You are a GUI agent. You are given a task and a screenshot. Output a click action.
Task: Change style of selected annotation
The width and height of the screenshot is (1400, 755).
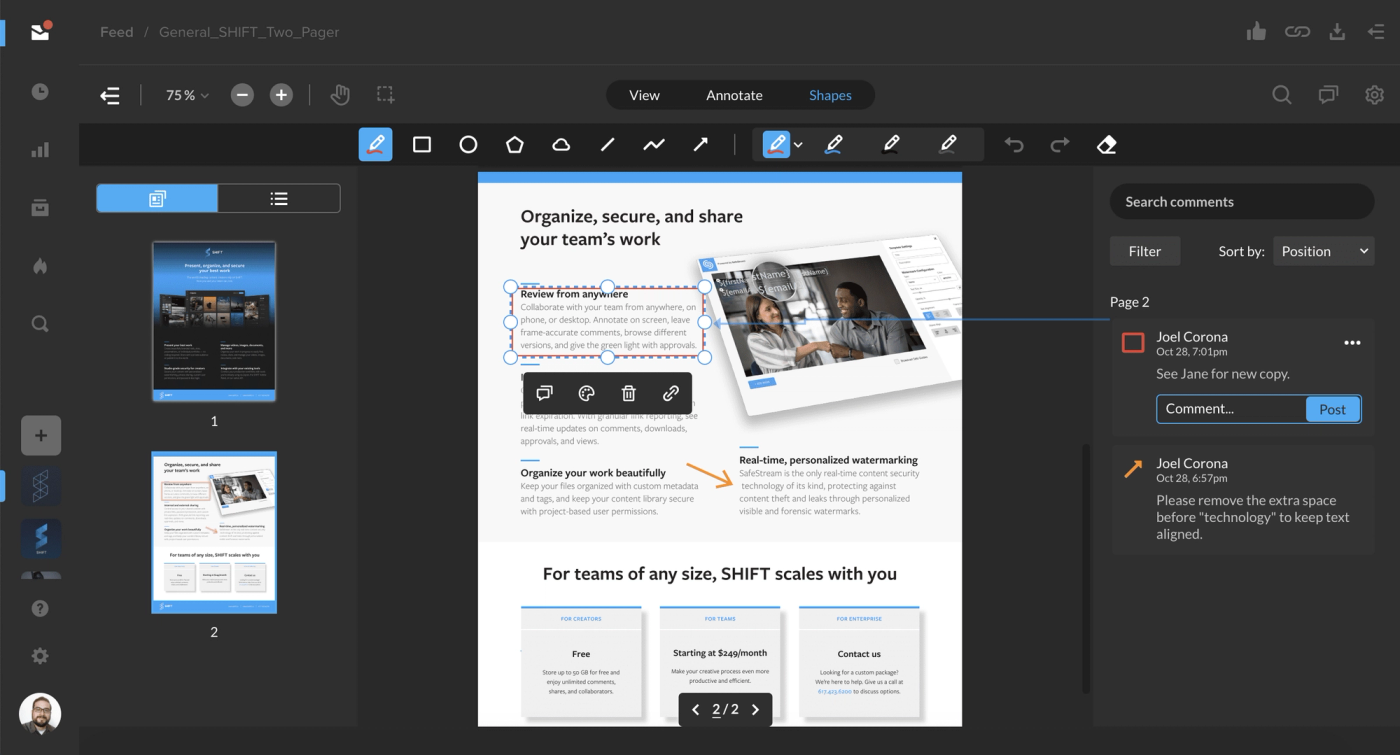pyautogui.click(x=587, y=393)
